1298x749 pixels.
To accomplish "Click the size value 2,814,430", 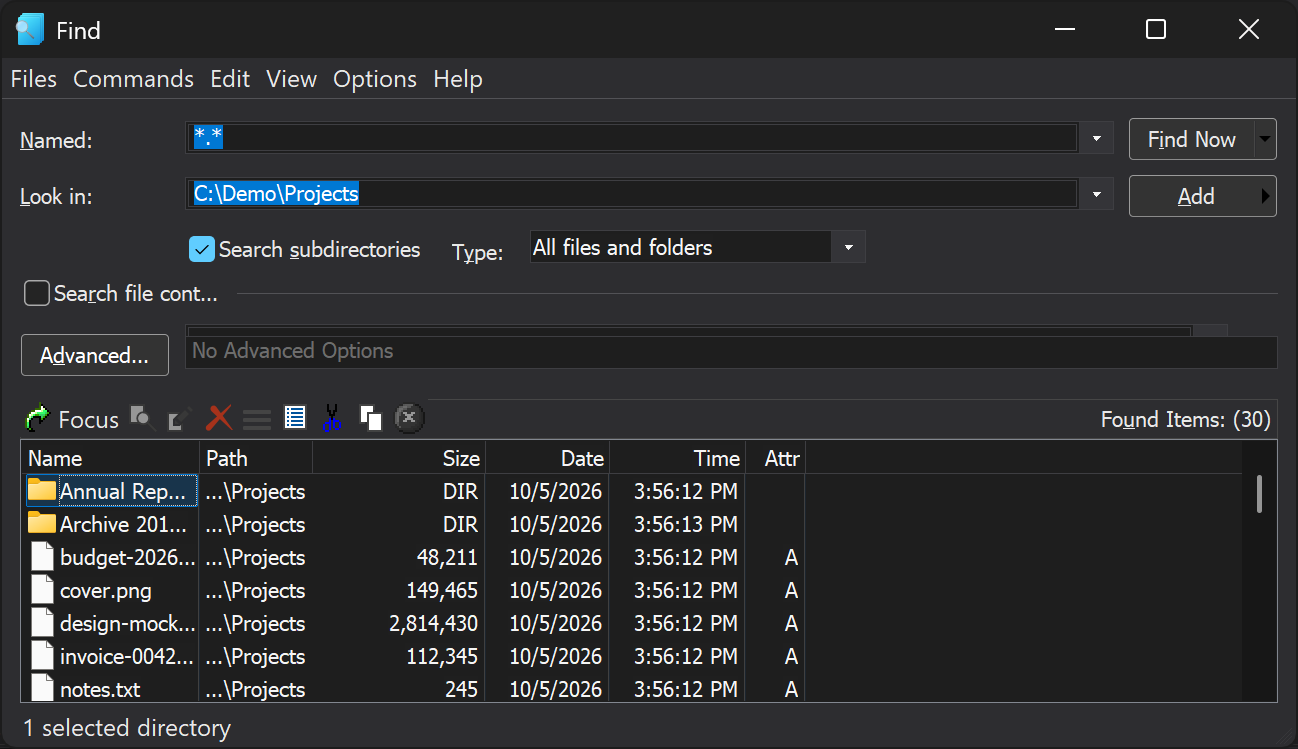I will 434,623.
